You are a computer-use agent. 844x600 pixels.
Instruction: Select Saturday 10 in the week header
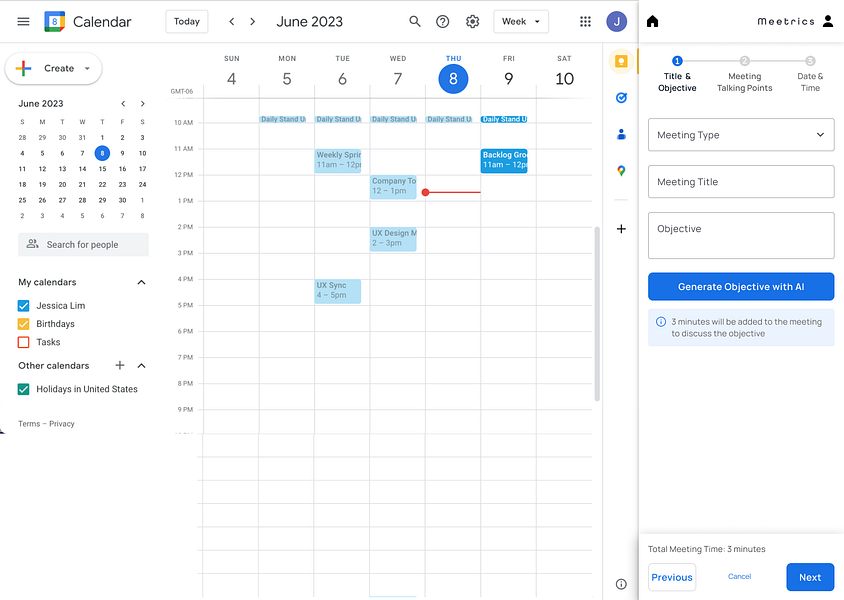564,79
